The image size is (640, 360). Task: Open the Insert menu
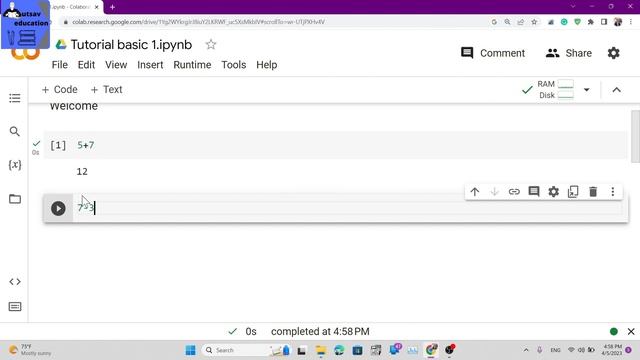(150, 65)
